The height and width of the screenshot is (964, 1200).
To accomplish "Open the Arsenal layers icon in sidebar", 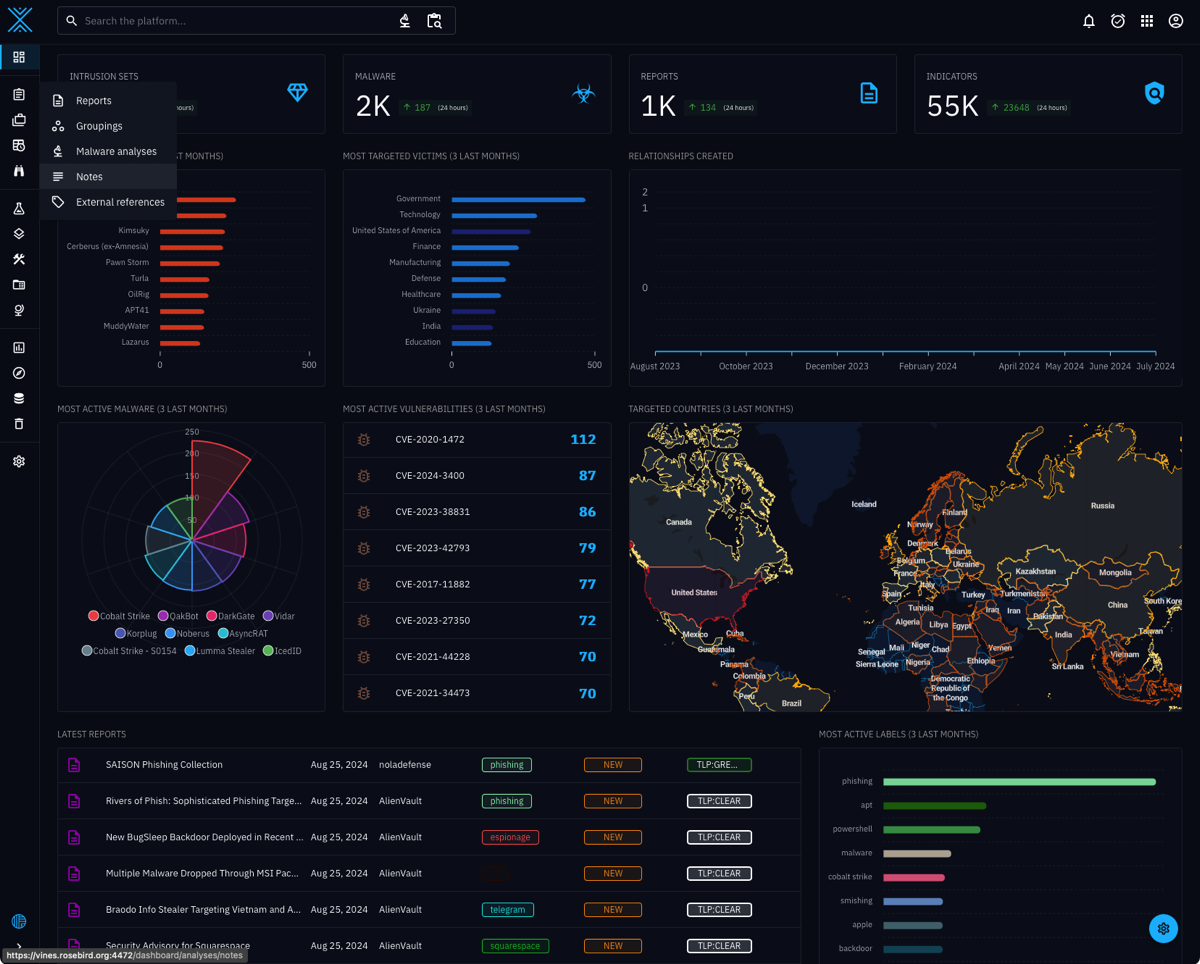I will [19, 234].
